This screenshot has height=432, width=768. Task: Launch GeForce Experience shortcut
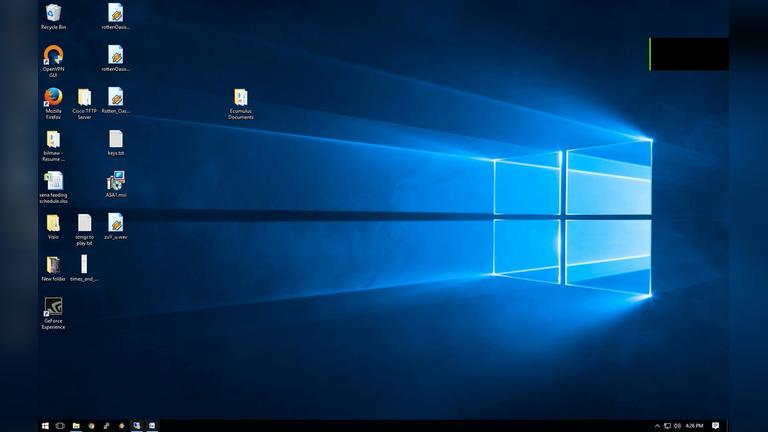(53, 313)
